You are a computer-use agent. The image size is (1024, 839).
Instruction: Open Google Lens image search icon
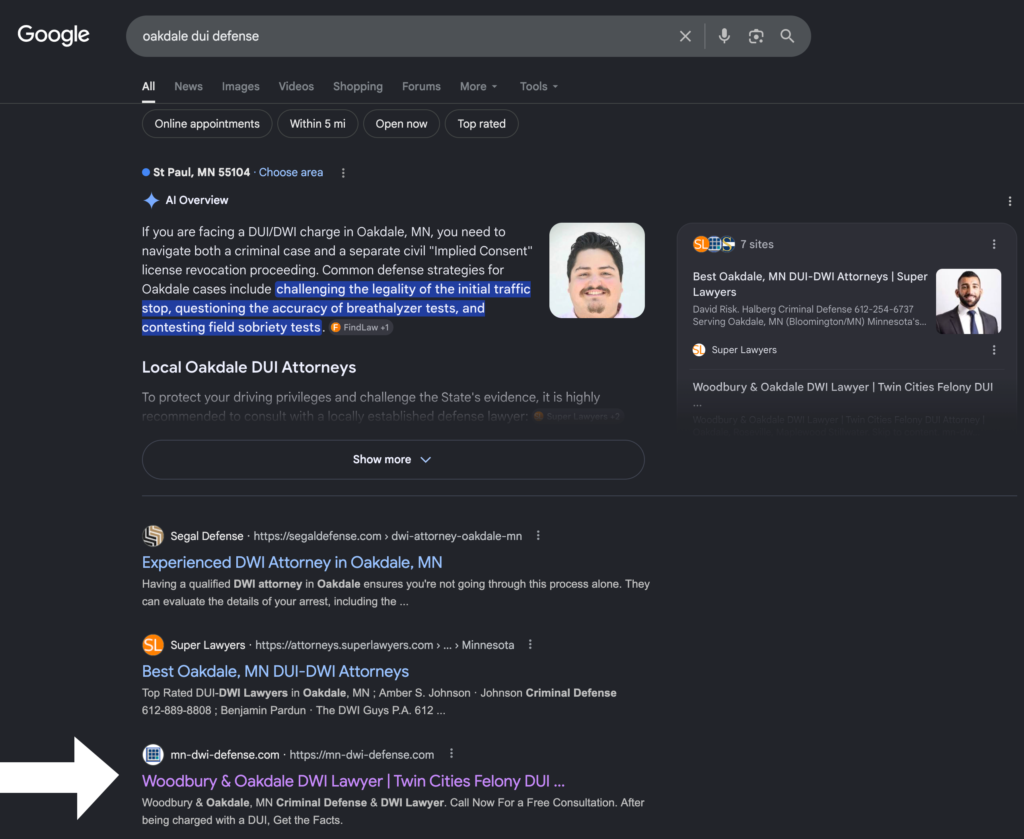(756, 37)
